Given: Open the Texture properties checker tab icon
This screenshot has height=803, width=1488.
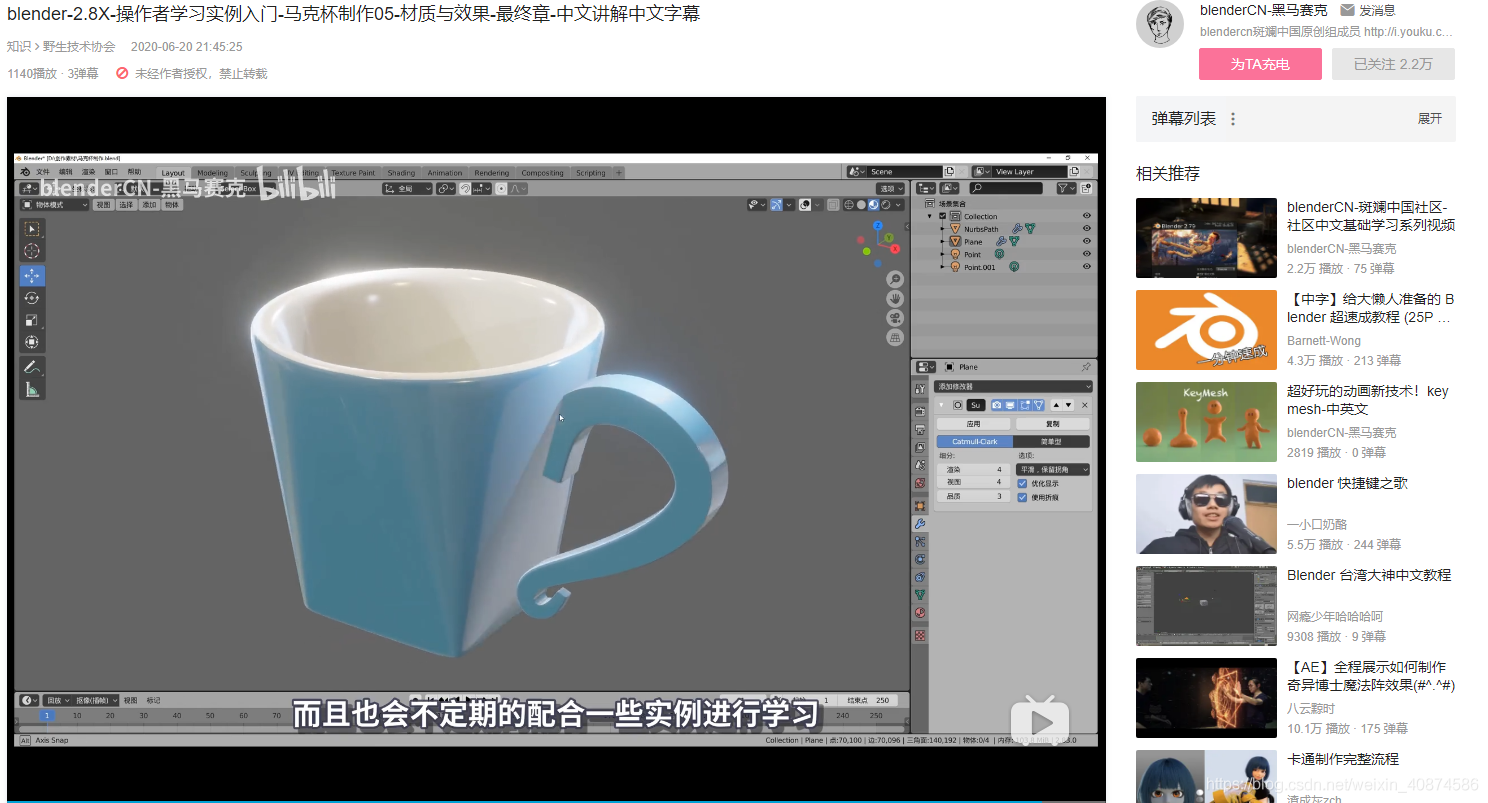Looking at the screenshot, I should click(920, 635).
